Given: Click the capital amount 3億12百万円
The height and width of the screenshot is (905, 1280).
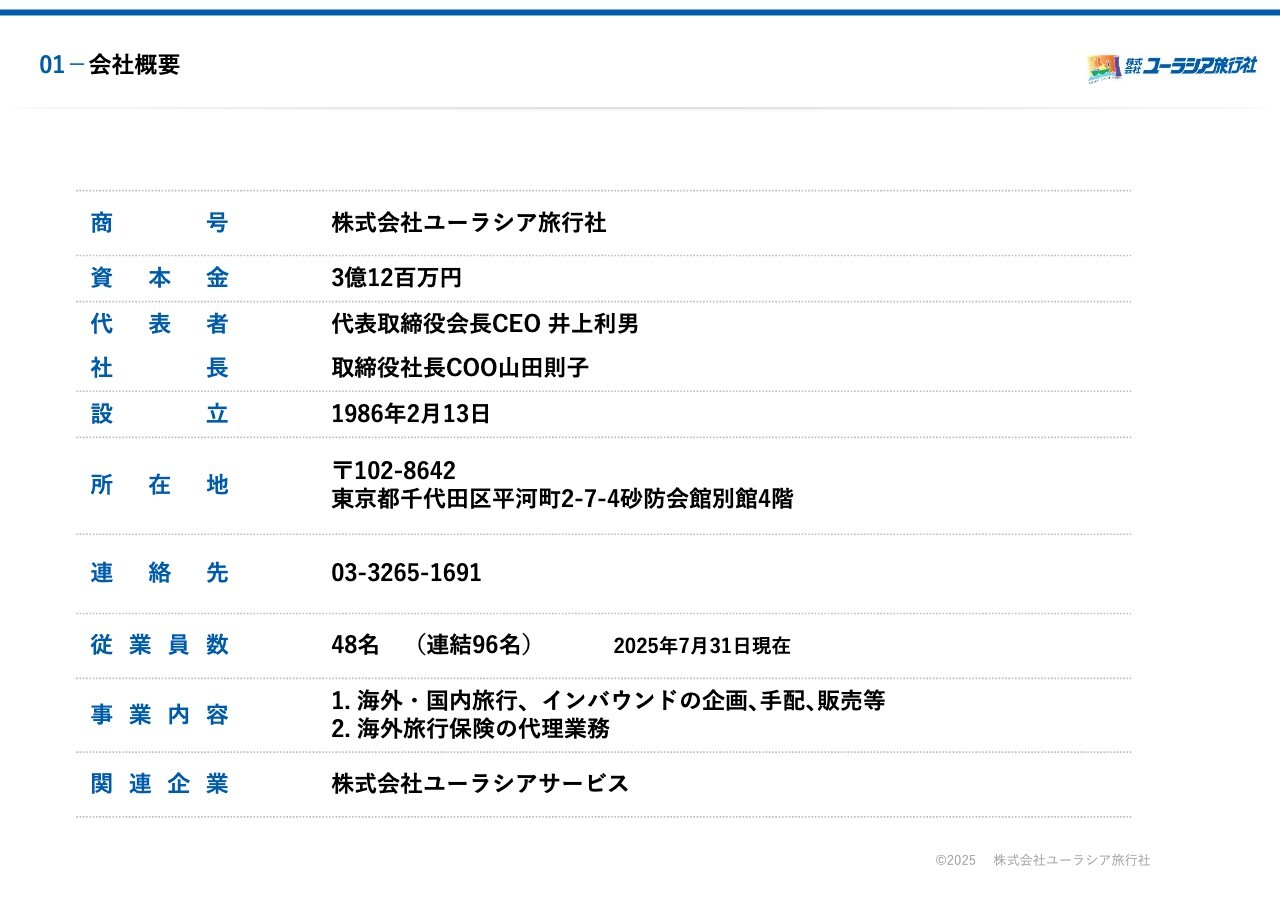Looking at the screenshot, I should click(x=396, y=278).
